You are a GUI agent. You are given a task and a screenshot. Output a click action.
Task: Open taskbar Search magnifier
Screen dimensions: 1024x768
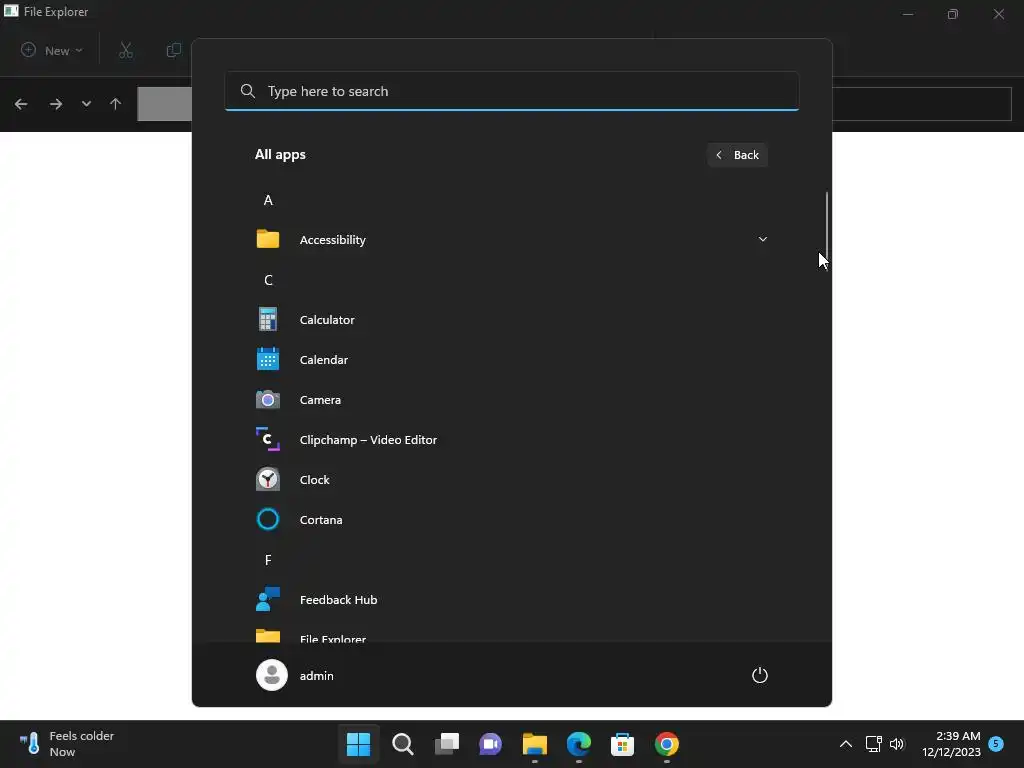(403, 744)
